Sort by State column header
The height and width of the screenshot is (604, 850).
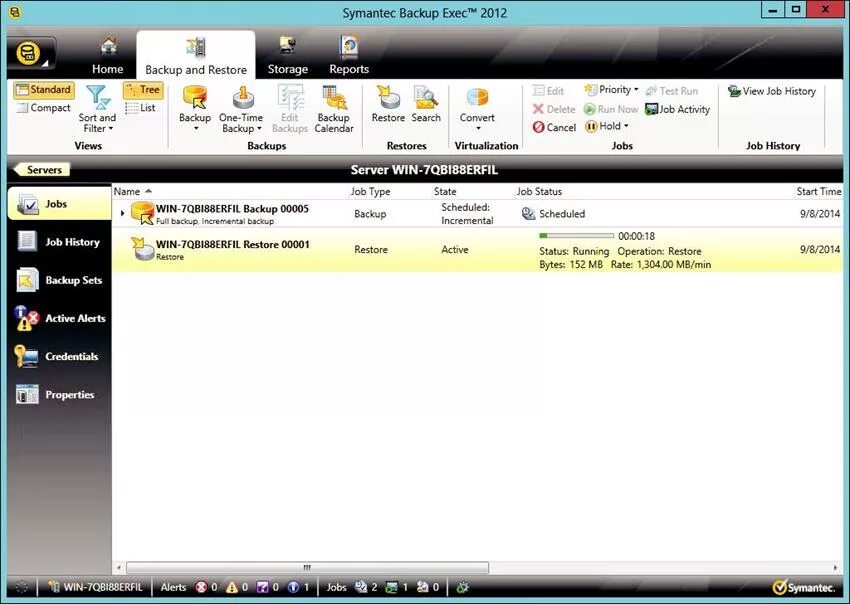point(445,191)
